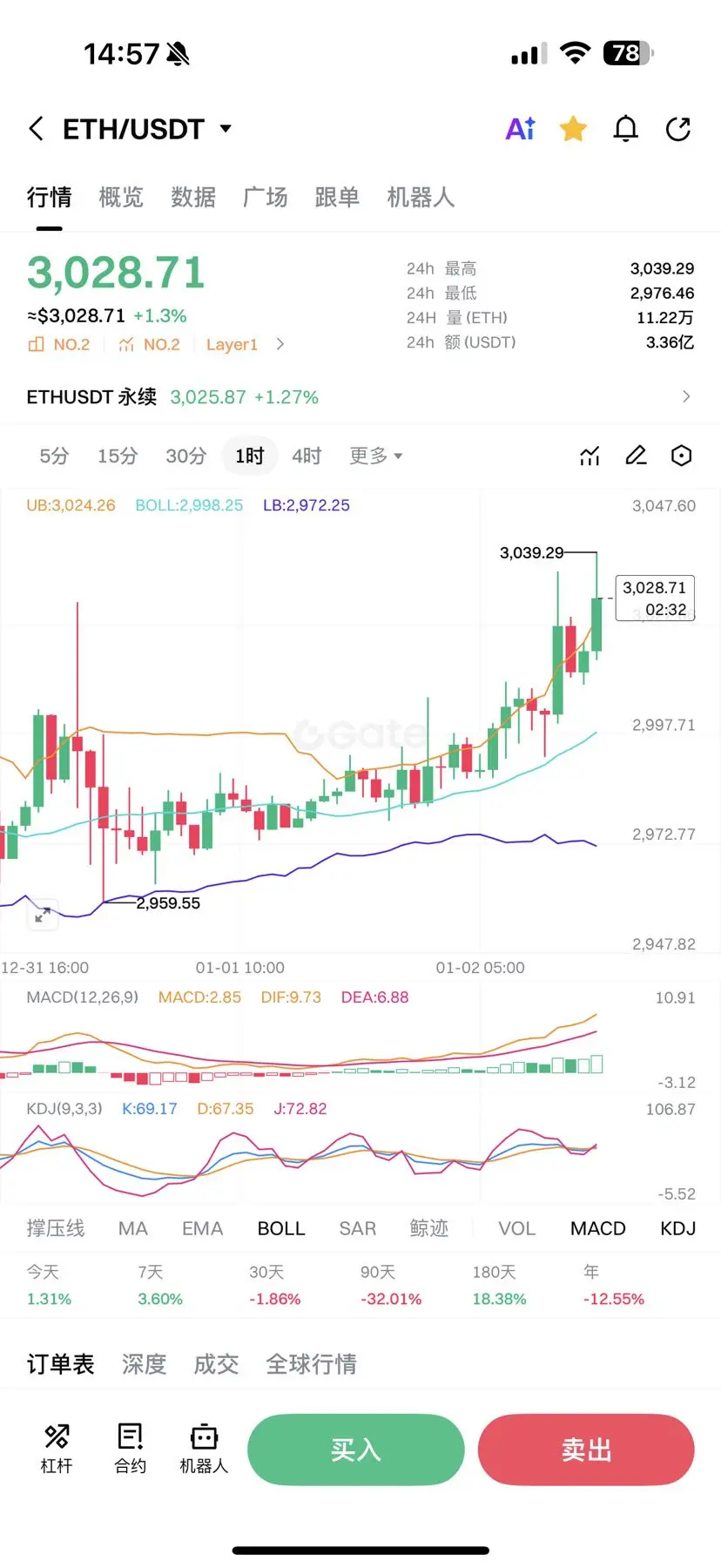The height and width of the screenshot is (1568, 721).
Task: Open the first NO.2 ranking tag
Action: [x=59, y=345]
